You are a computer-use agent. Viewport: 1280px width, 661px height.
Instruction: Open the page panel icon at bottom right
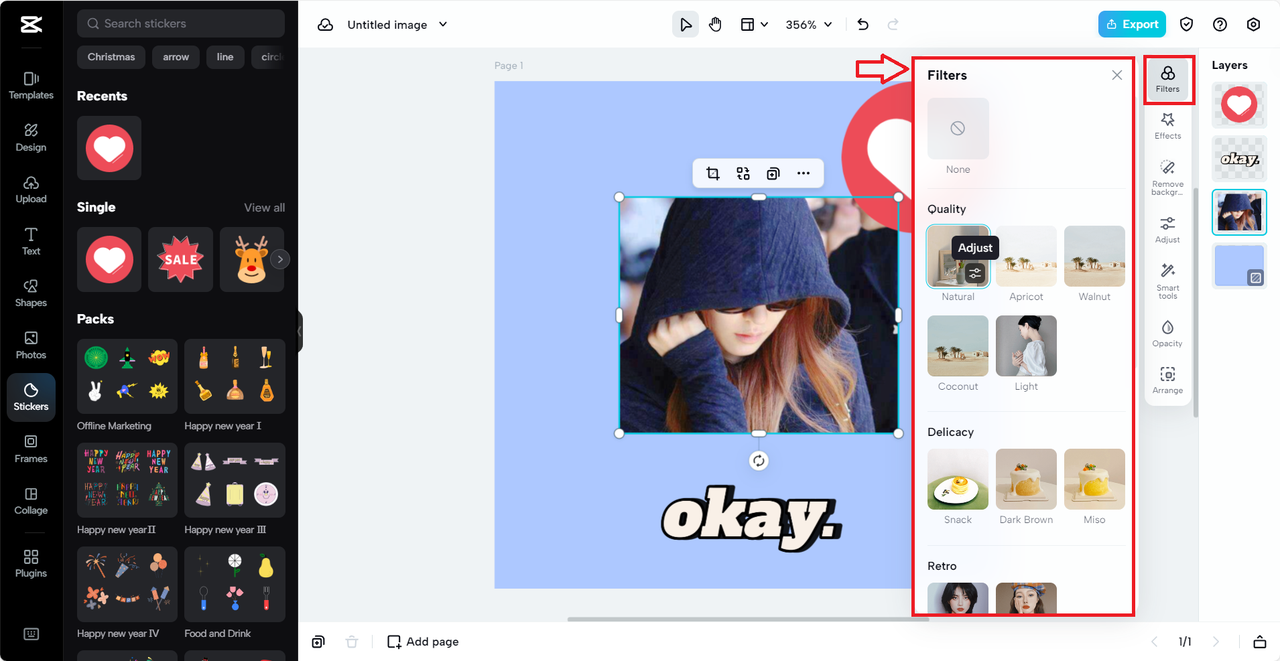1260,642
